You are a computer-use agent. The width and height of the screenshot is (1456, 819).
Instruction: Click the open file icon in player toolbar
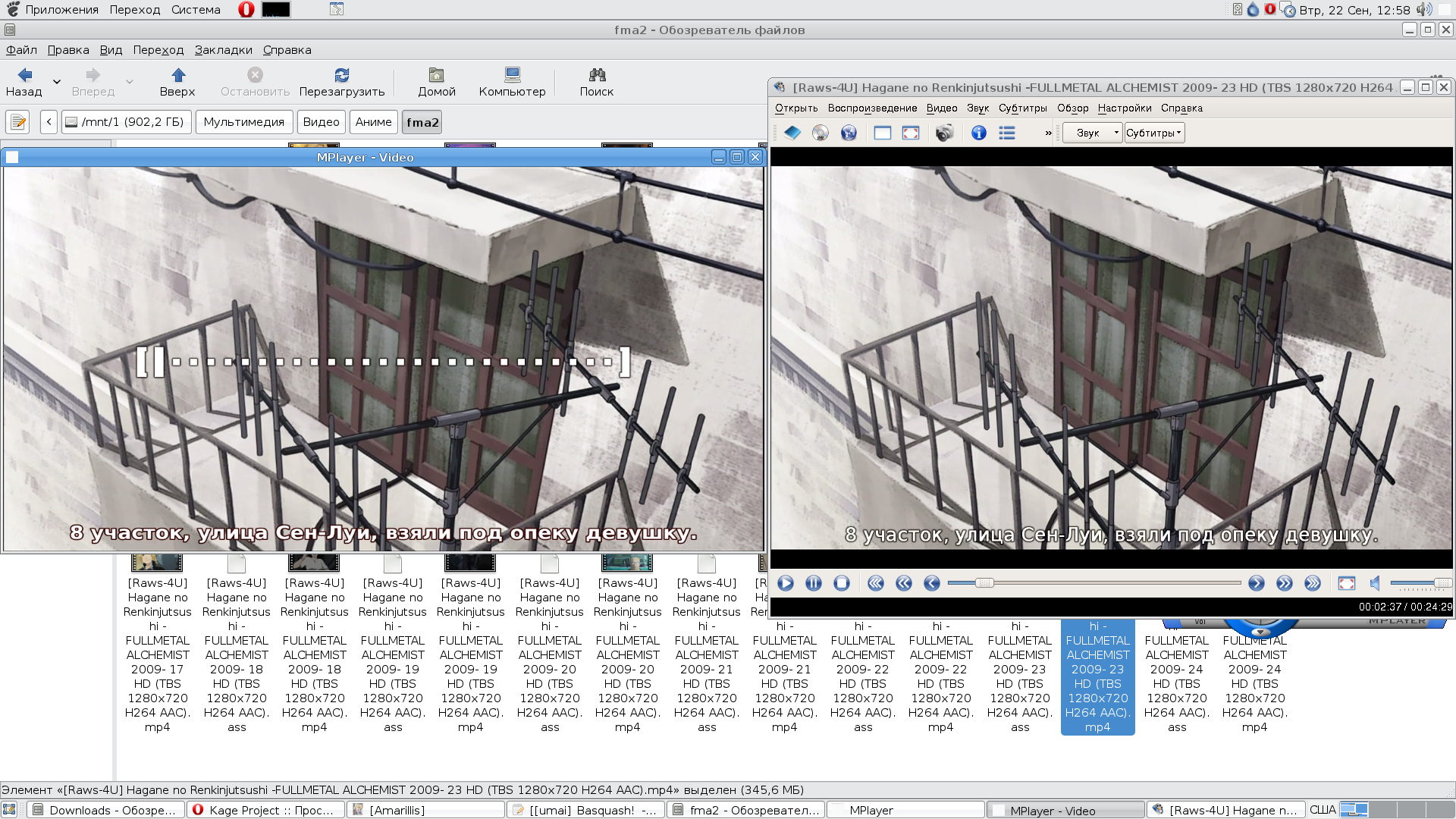click(x=792, y=133)
